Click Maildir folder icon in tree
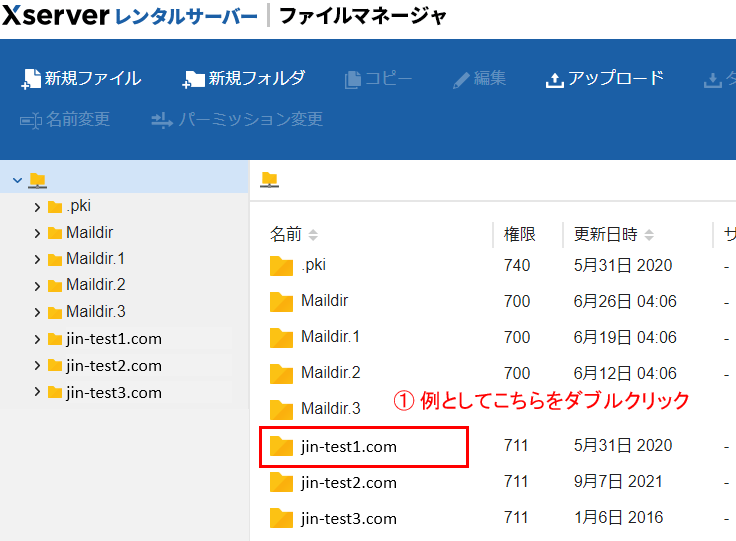The image size is (736, 541). tap(55, 233)
